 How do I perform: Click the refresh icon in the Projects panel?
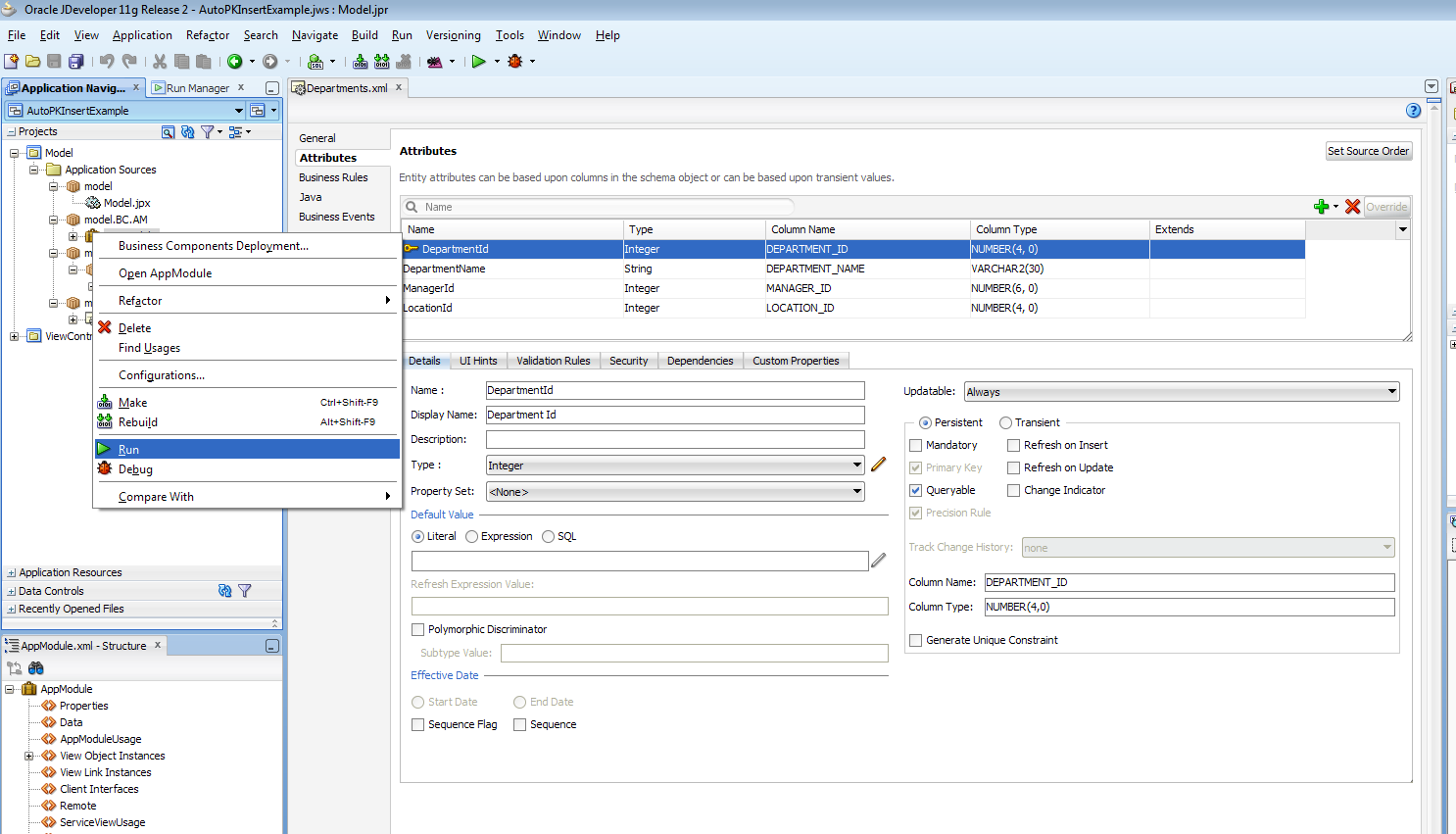[x=188, y=131]
